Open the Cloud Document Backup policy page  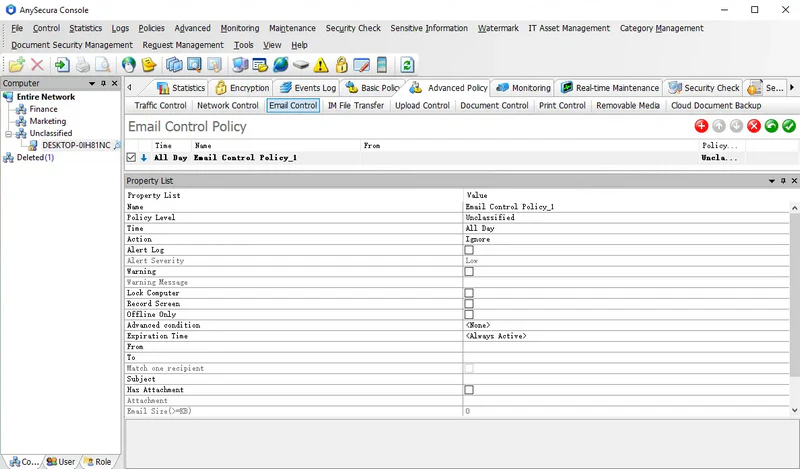[x=716, y=106]
